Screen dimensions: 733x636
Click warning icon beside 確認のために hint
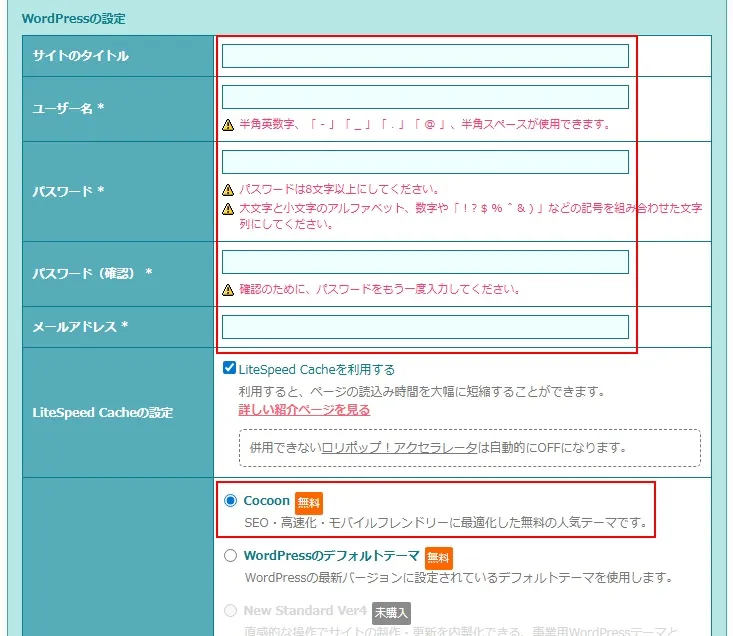tap(228, 290)
